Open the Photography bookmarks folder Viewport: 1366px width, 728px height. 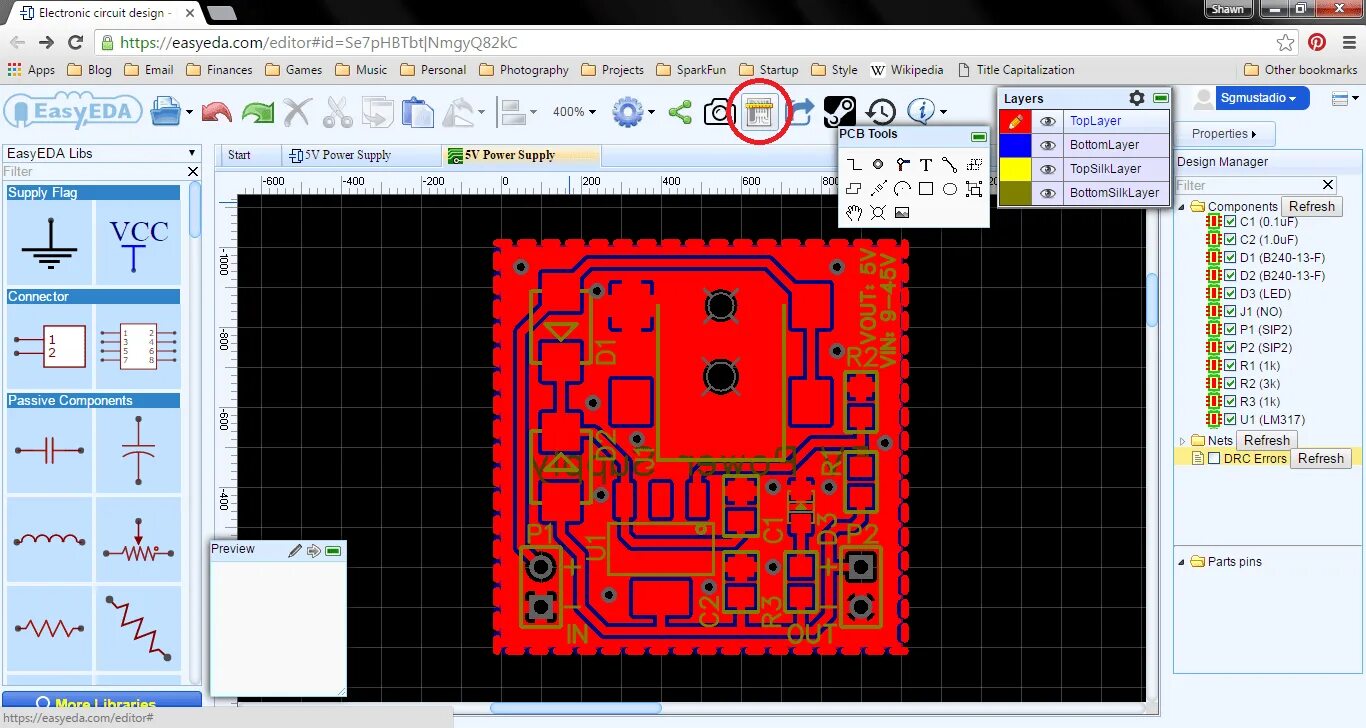524,70
